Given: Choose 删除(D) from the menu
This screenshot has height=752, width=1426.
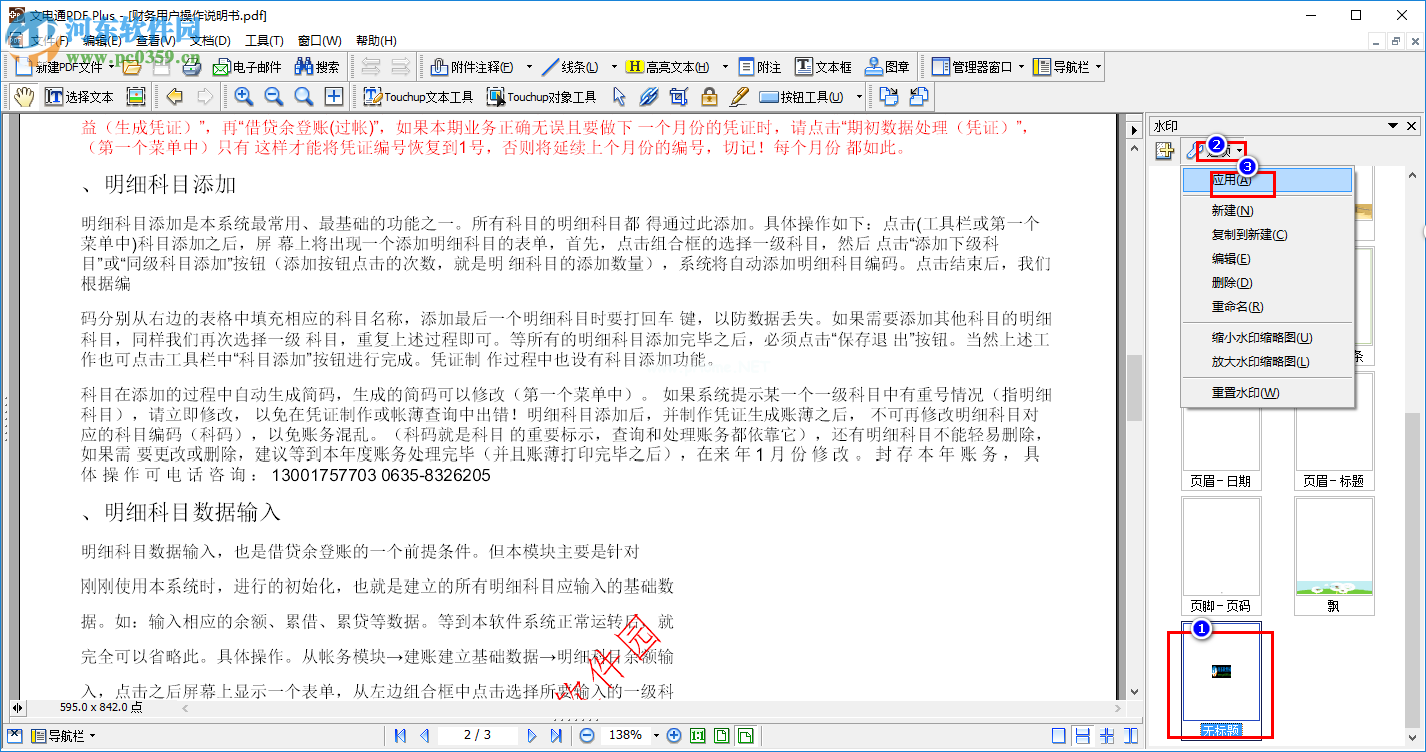Looking at the screenshot, I should click(1267, 283).
